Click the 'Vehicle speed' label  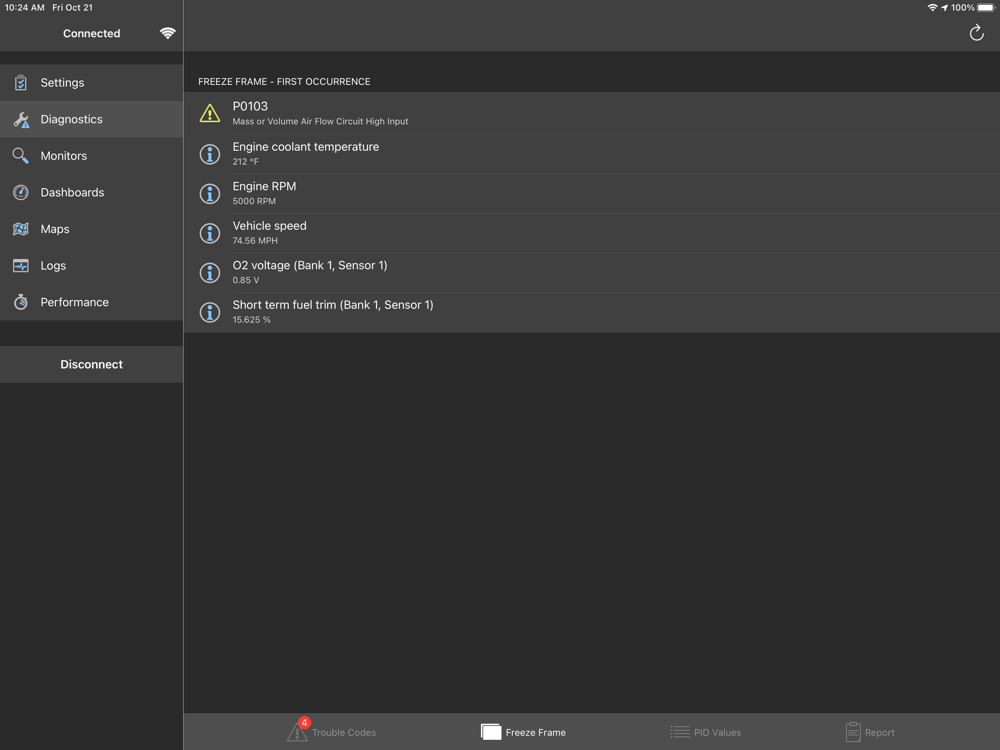coord(269,226)
